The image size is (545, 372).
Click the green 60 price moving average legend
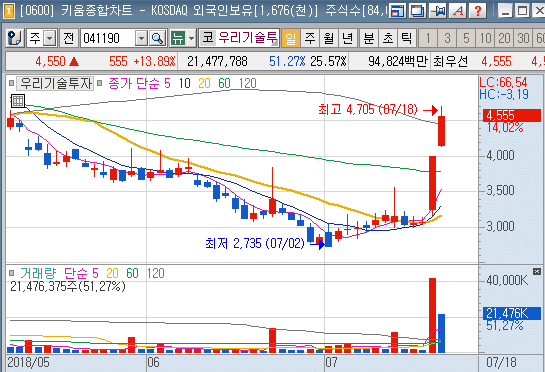point(225,83)
